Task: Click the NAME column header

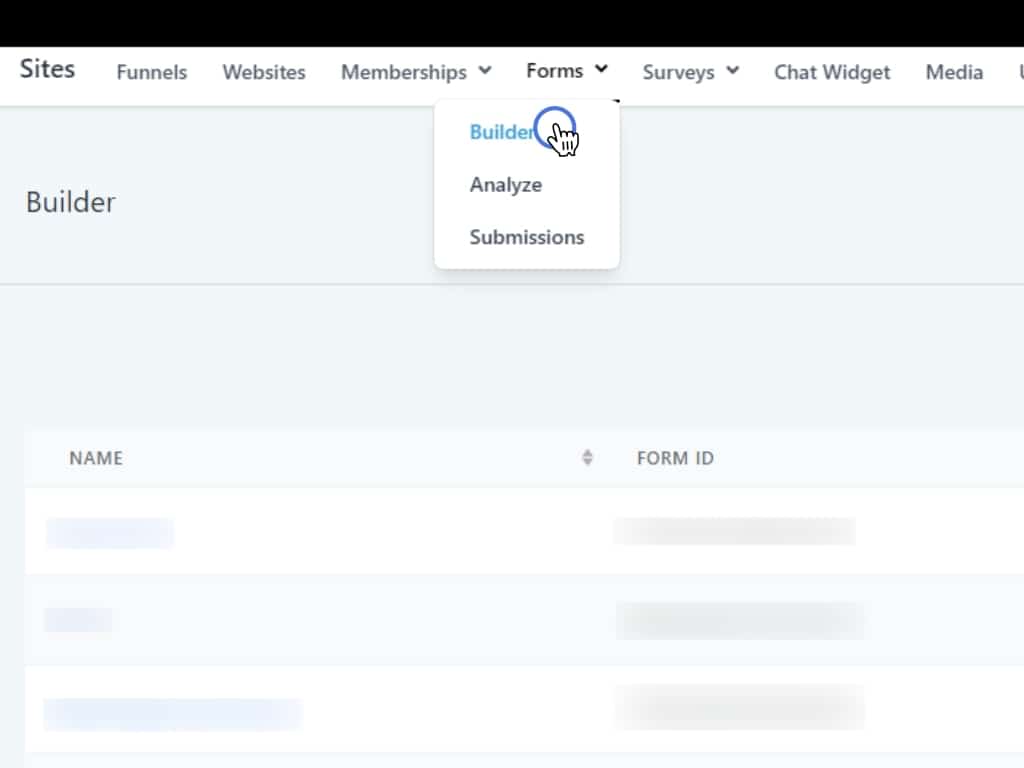Action: click(x=96, y=458)
